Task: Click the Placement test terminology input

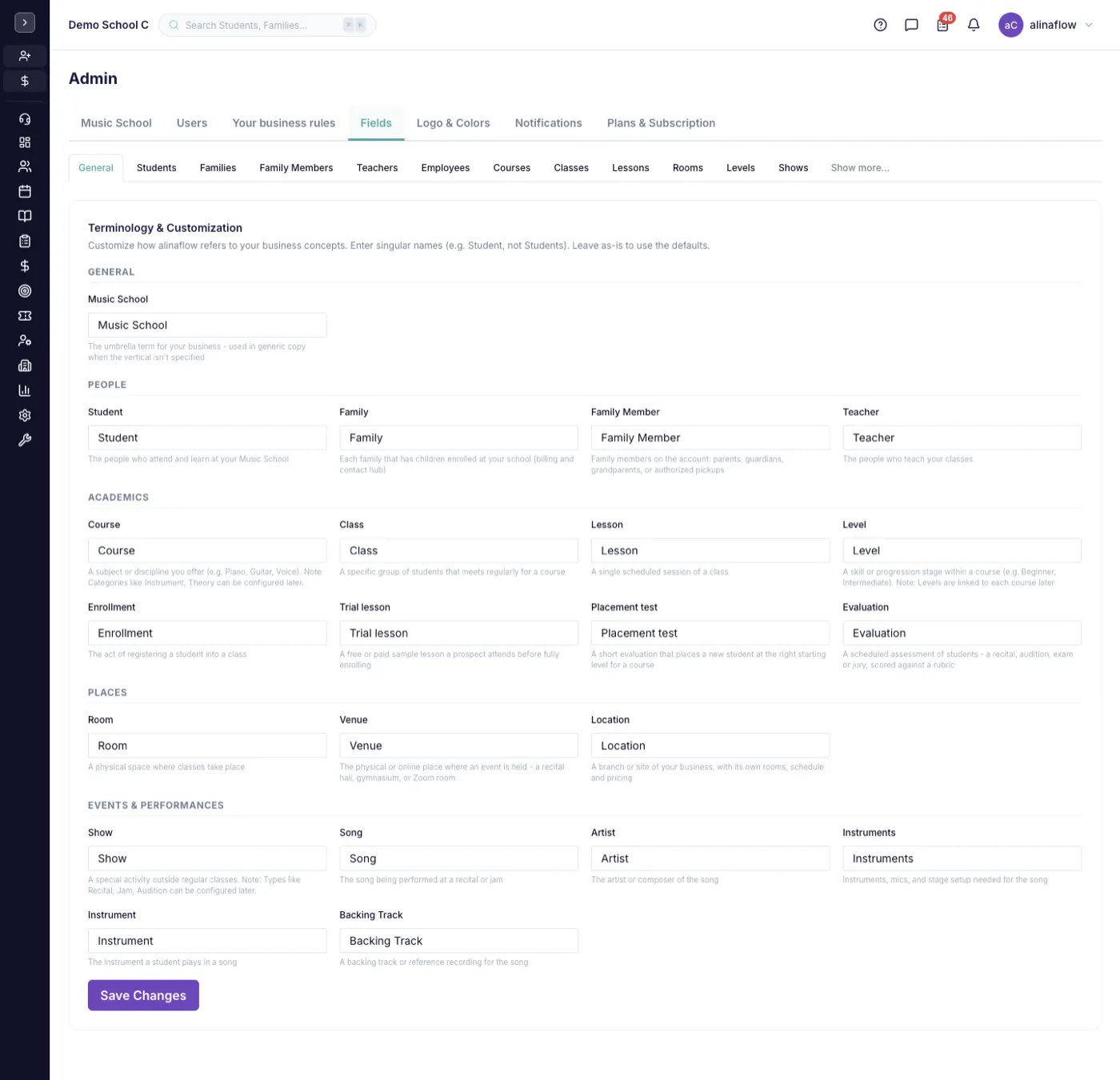Action: (x=710, y=633)
